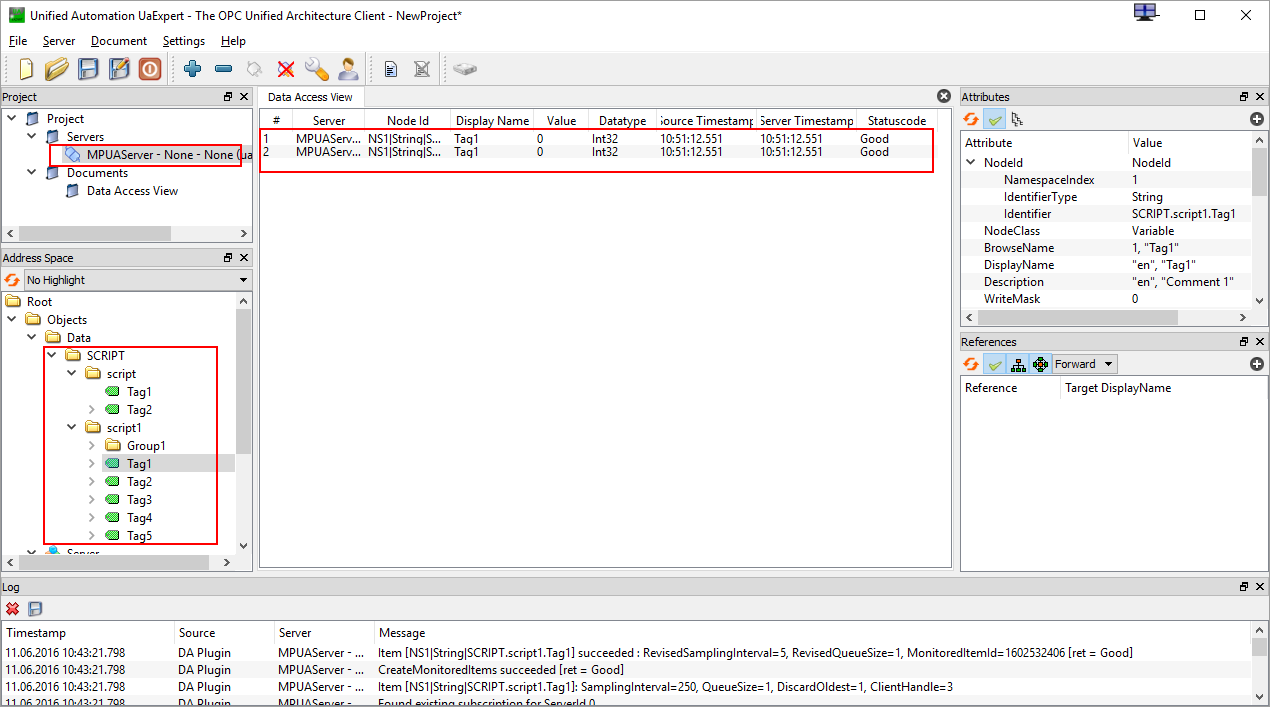Click hierarchy tree icon in References toolbar
The width and height of the screenshot is (1270, 707).
pos(1018,364)
